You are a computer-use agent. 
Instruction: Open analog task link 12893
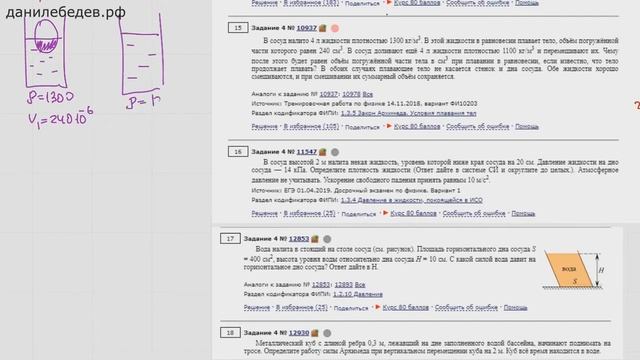coord(343,285)
